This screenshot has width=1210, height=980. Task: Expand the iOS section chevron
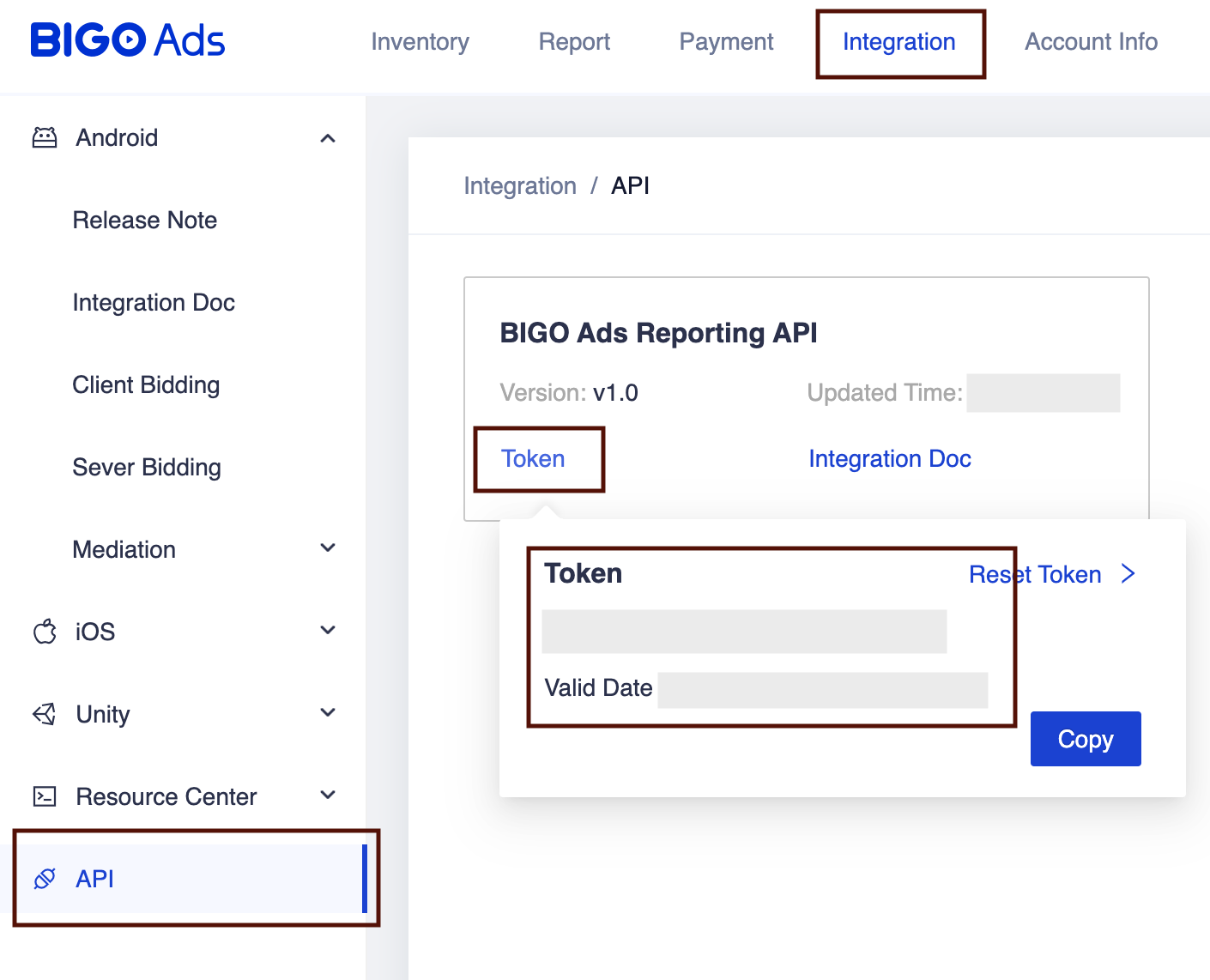(x=328, y=631)
